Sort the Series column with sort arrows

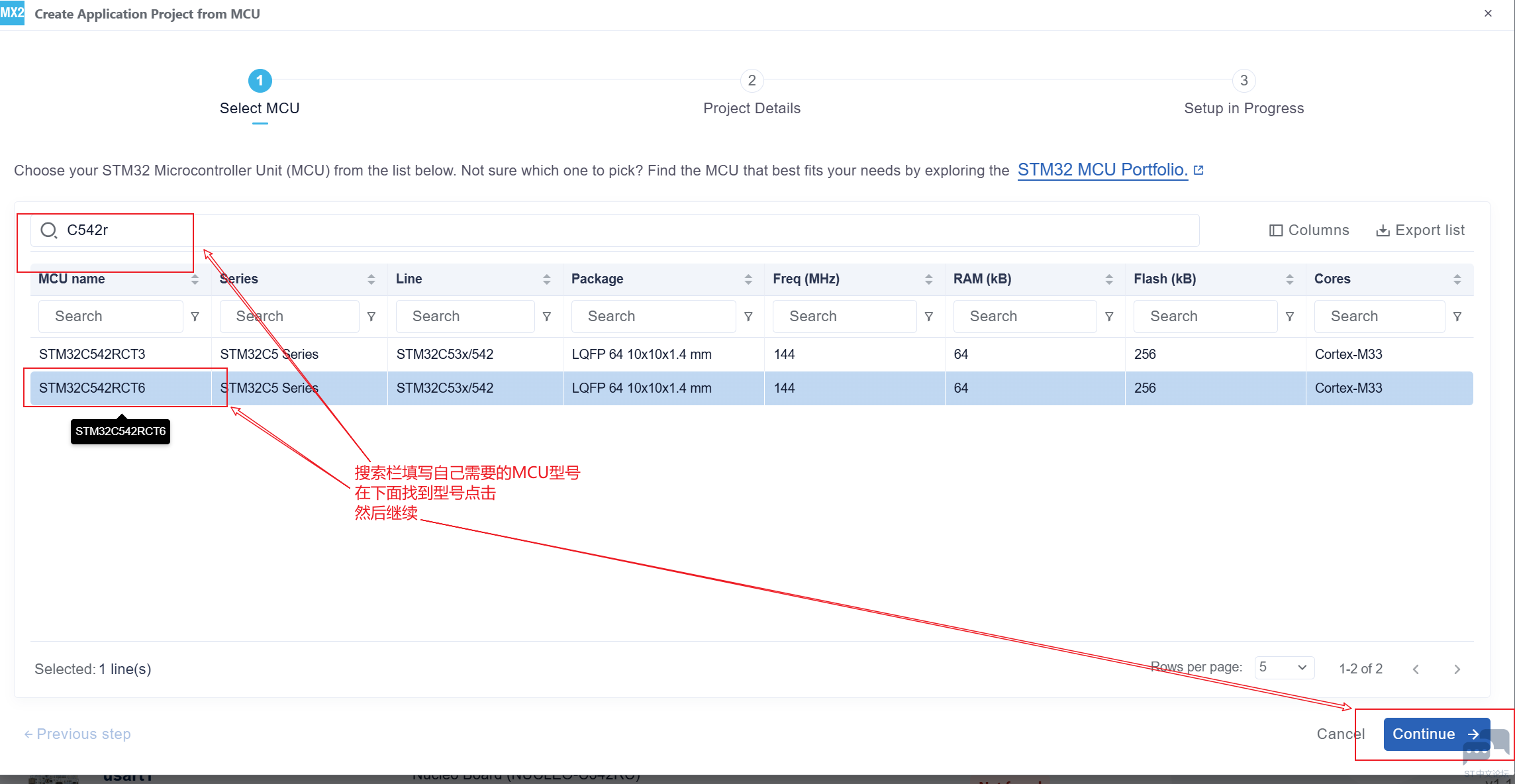click(371, 279)
